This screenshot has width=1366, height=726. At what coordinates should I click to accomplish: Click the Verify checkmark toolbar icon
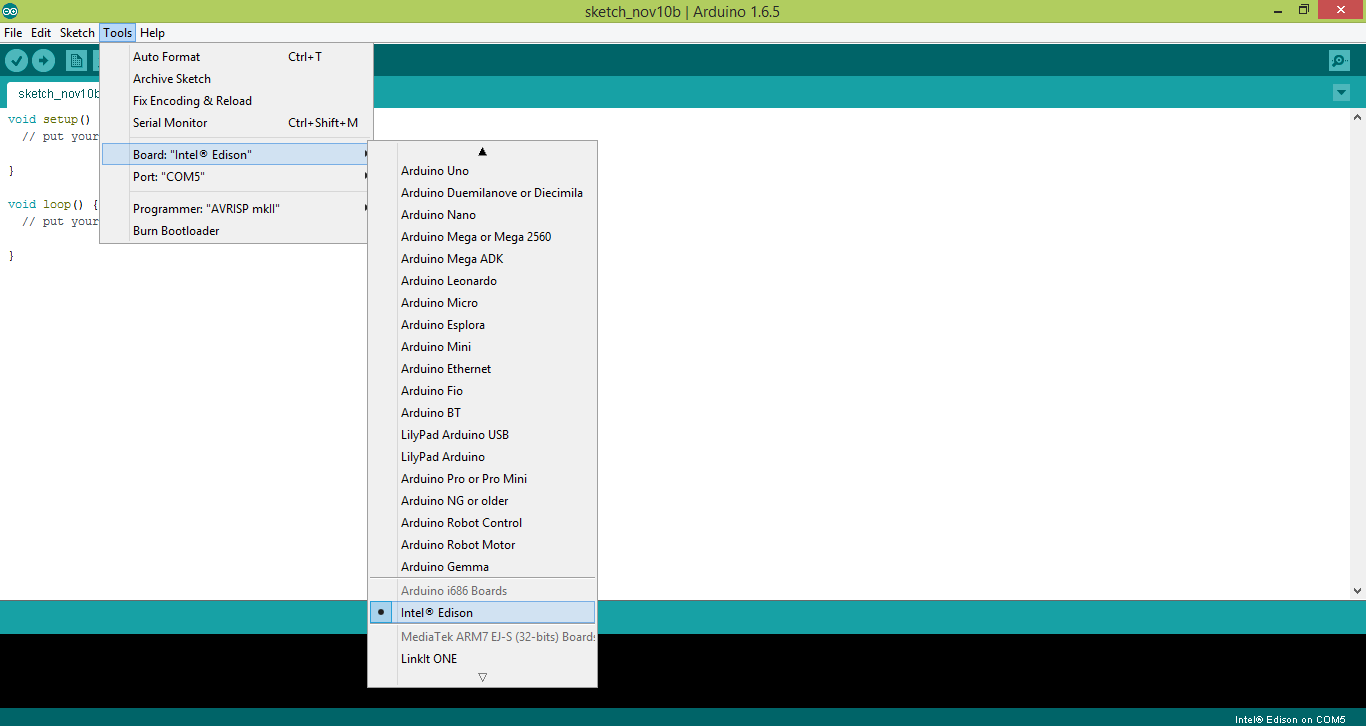click(16, 61)
